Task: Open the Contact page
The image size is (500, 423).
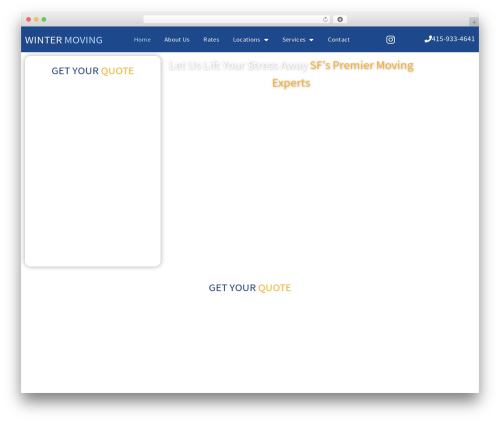Action: click(x=339, y=40)
